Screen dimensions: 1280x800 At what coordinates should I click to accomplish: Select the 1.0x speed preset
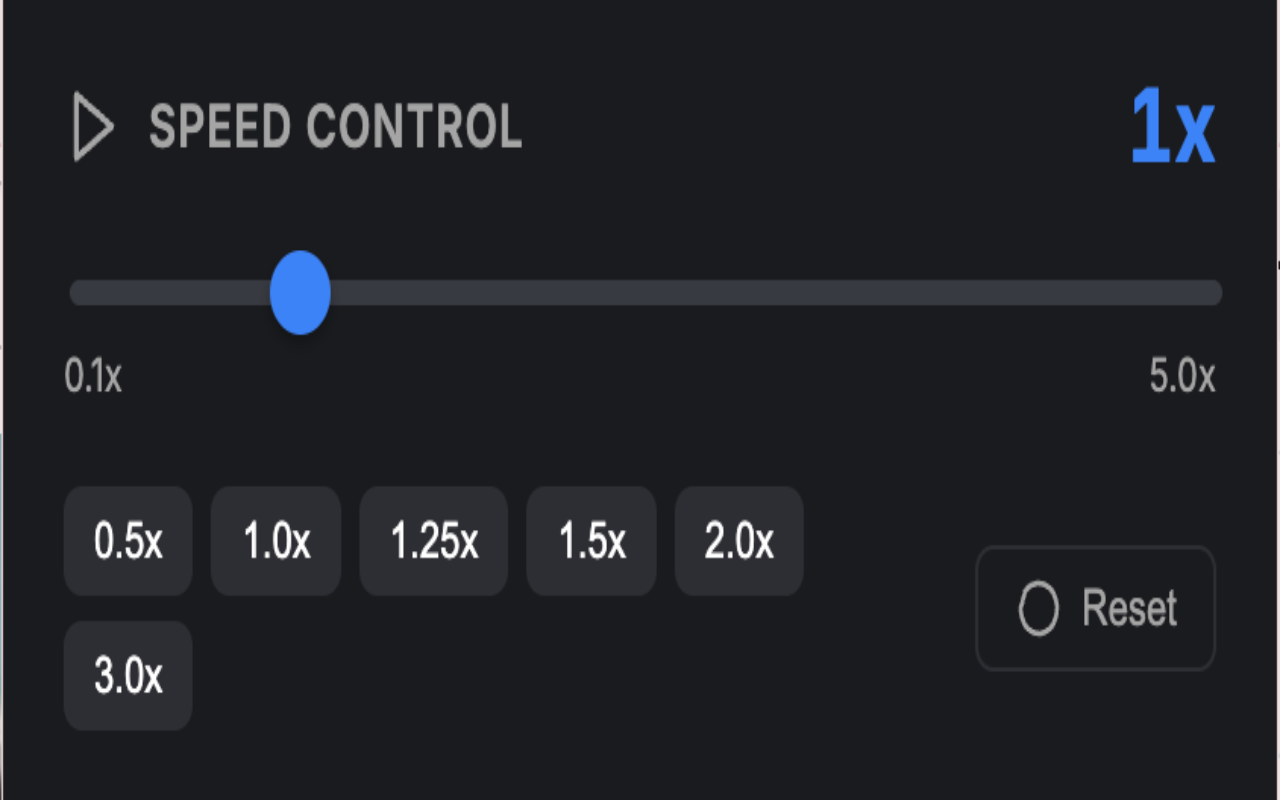pyautogui.click(x=276, y=541)
